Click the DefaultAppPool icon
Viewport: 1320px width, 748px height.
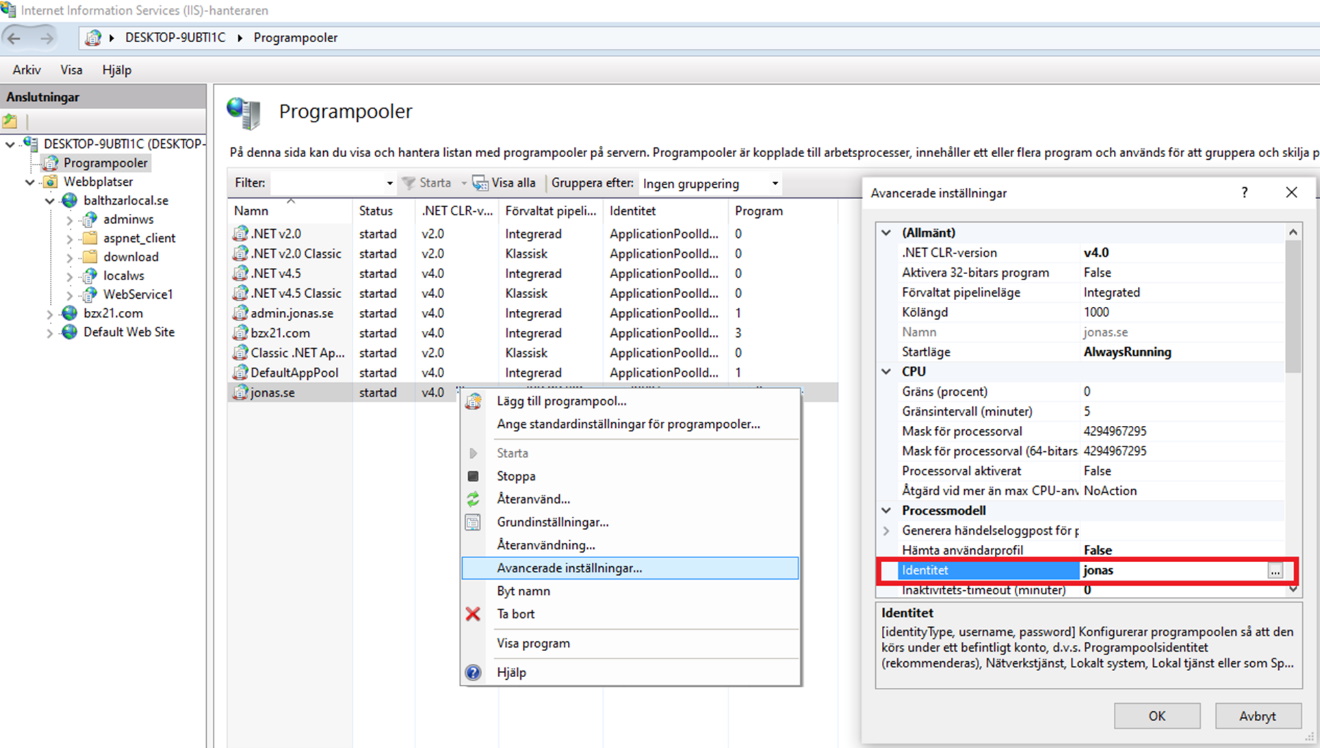240,373
